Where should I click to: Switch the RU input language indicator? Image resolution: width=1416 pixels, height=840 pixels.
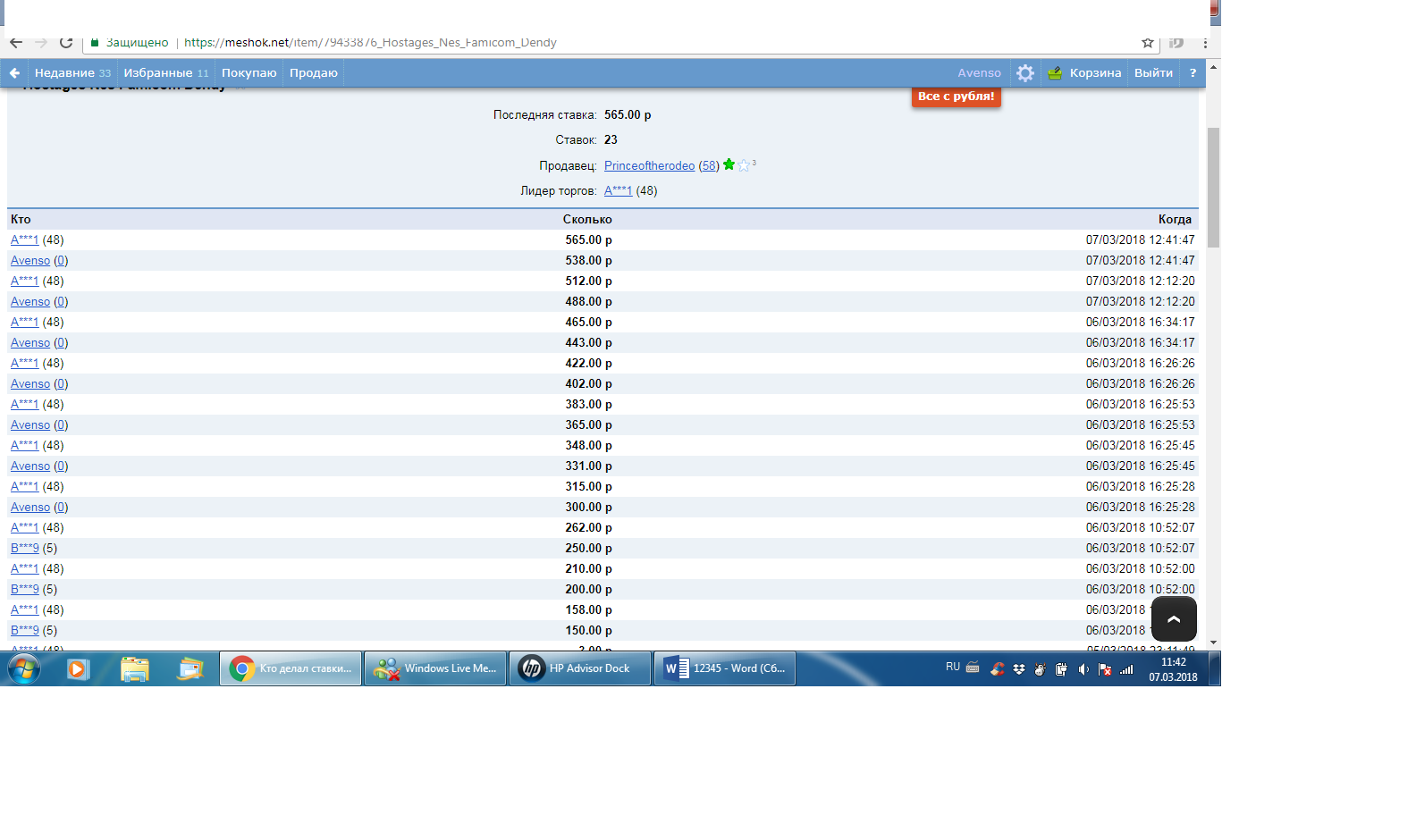(x=953, y=668)
